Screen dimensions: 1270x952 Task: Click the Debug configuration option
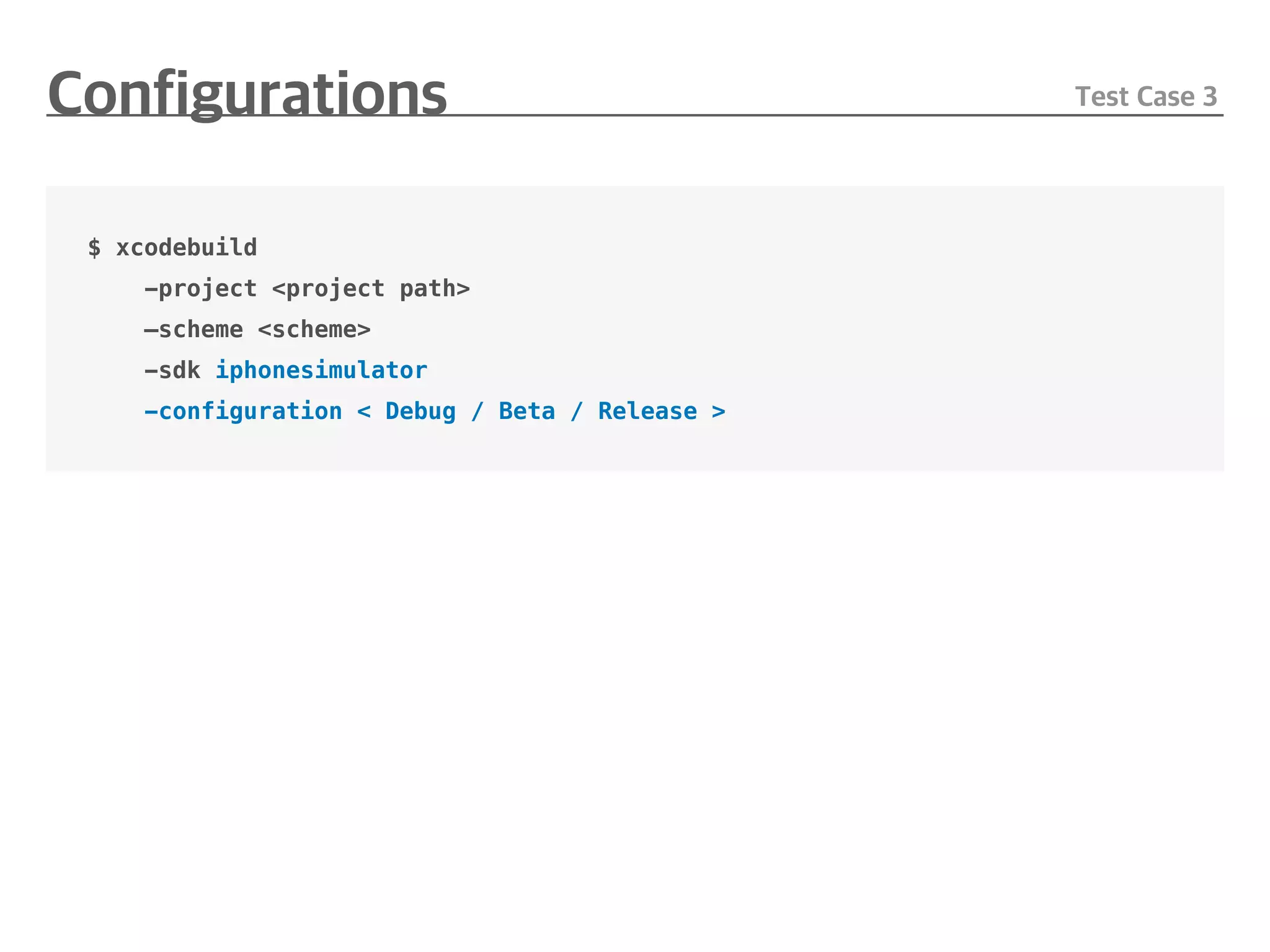420,412
